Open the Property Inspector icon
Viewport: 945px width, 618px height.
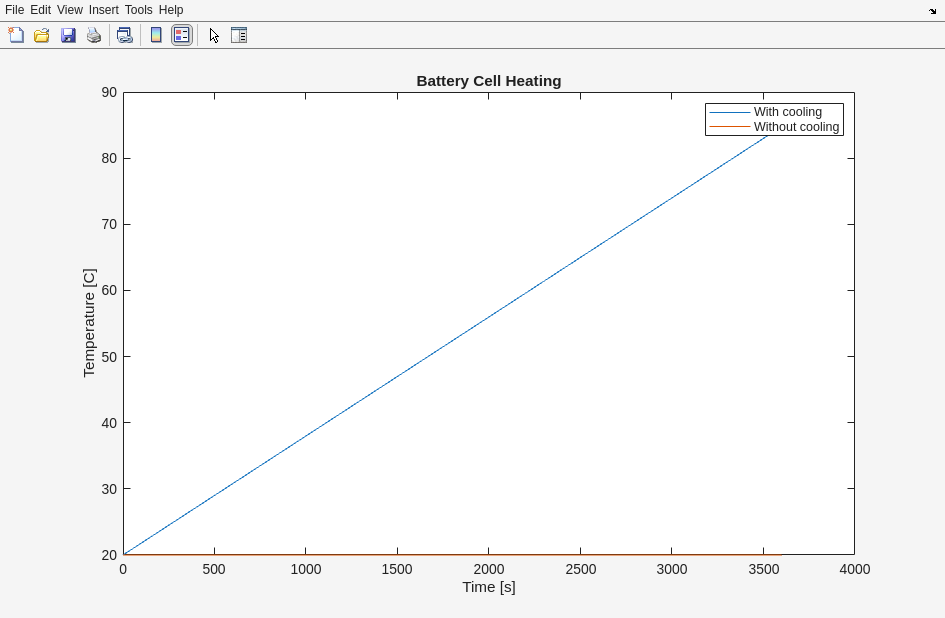[x=239, y=35]
